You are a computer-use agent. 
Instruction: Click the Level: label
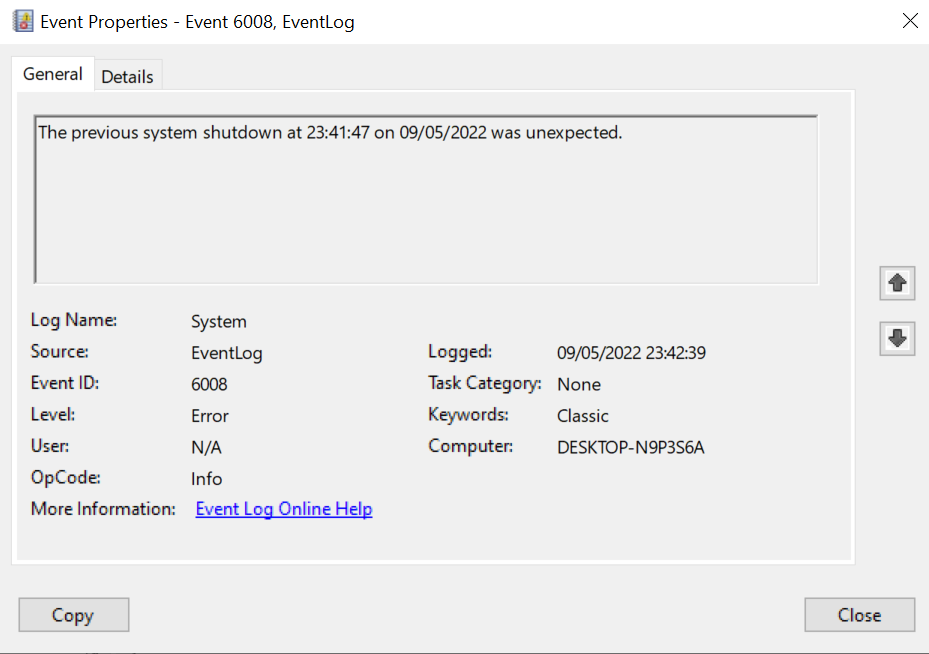pos(53,414)
